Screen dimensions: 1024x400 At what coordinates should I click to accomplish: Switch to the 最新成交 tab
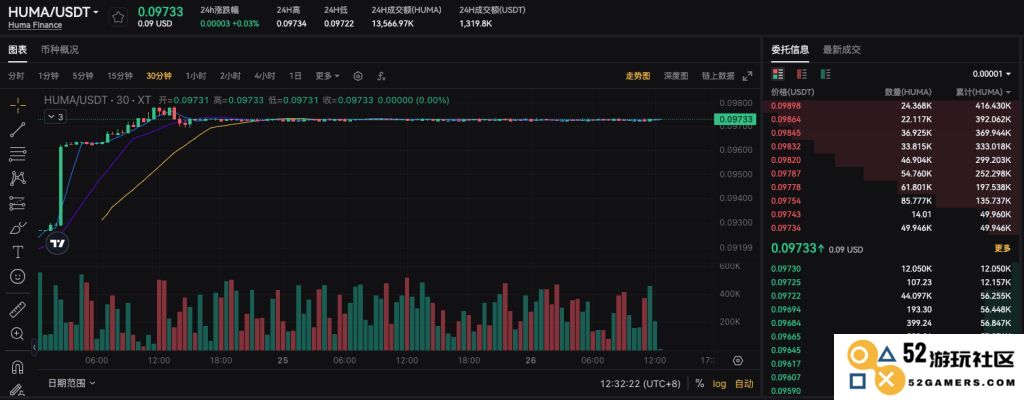[x=842, y=50]
